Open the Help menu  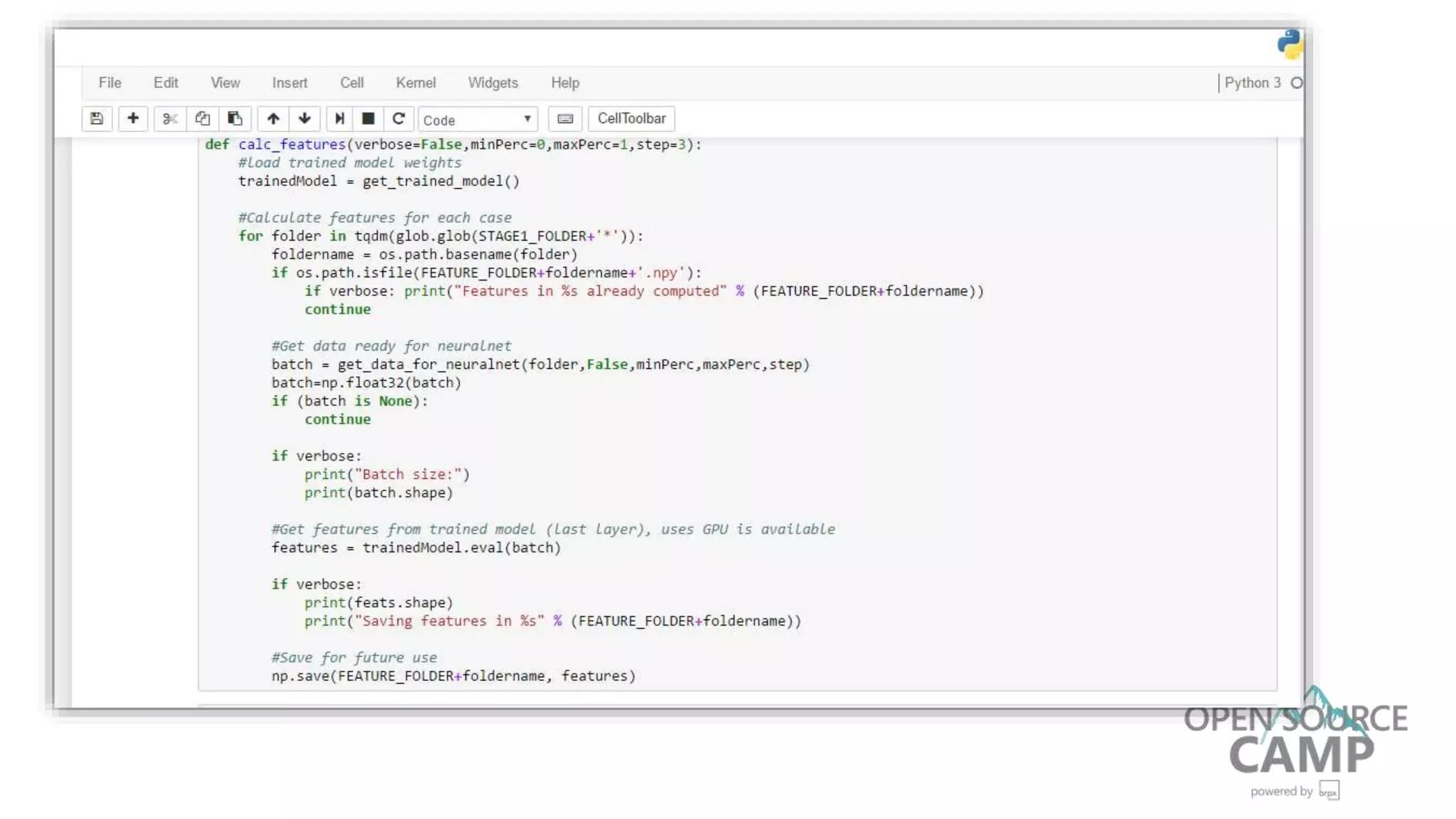[x=565, y=82]
